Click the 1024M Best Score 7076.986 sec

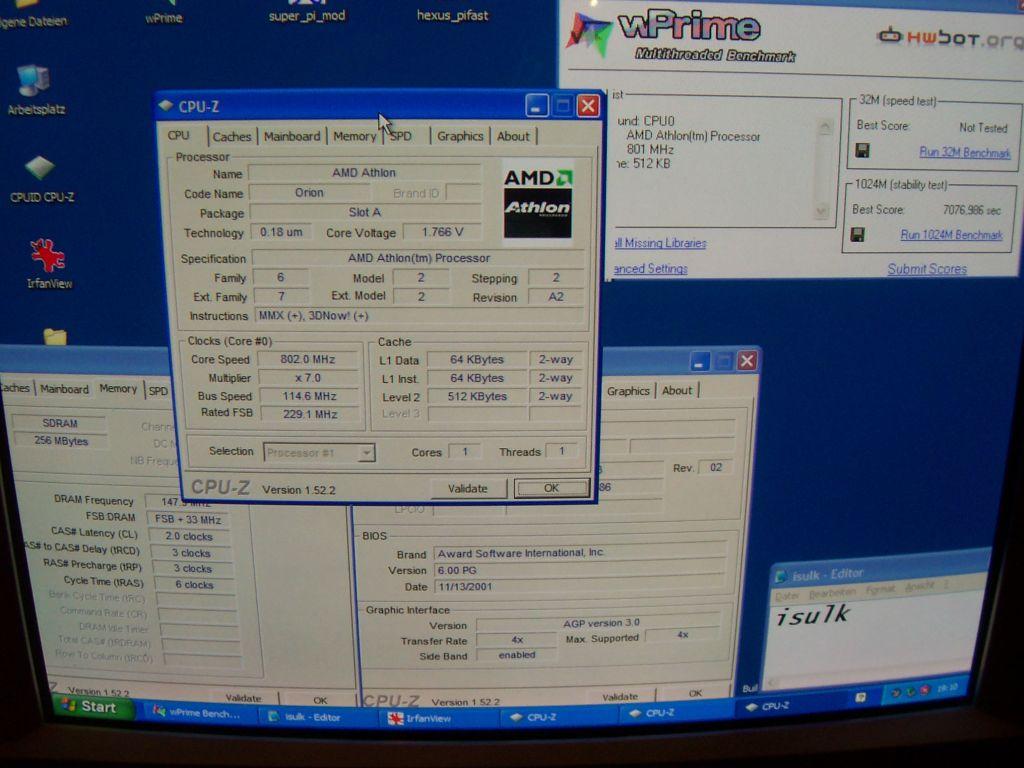coord(971,210)
